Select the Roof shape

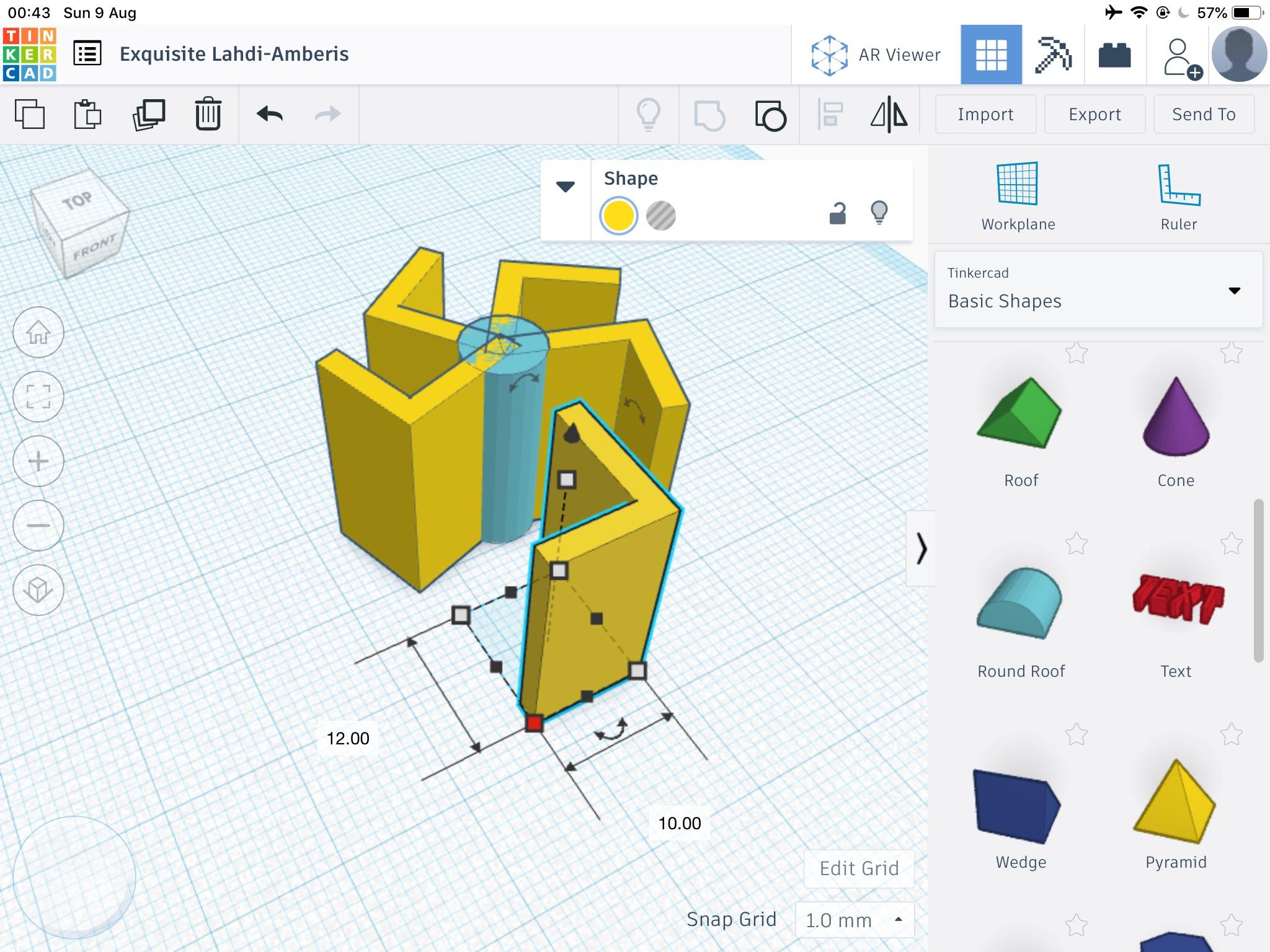click(1020, 414)
